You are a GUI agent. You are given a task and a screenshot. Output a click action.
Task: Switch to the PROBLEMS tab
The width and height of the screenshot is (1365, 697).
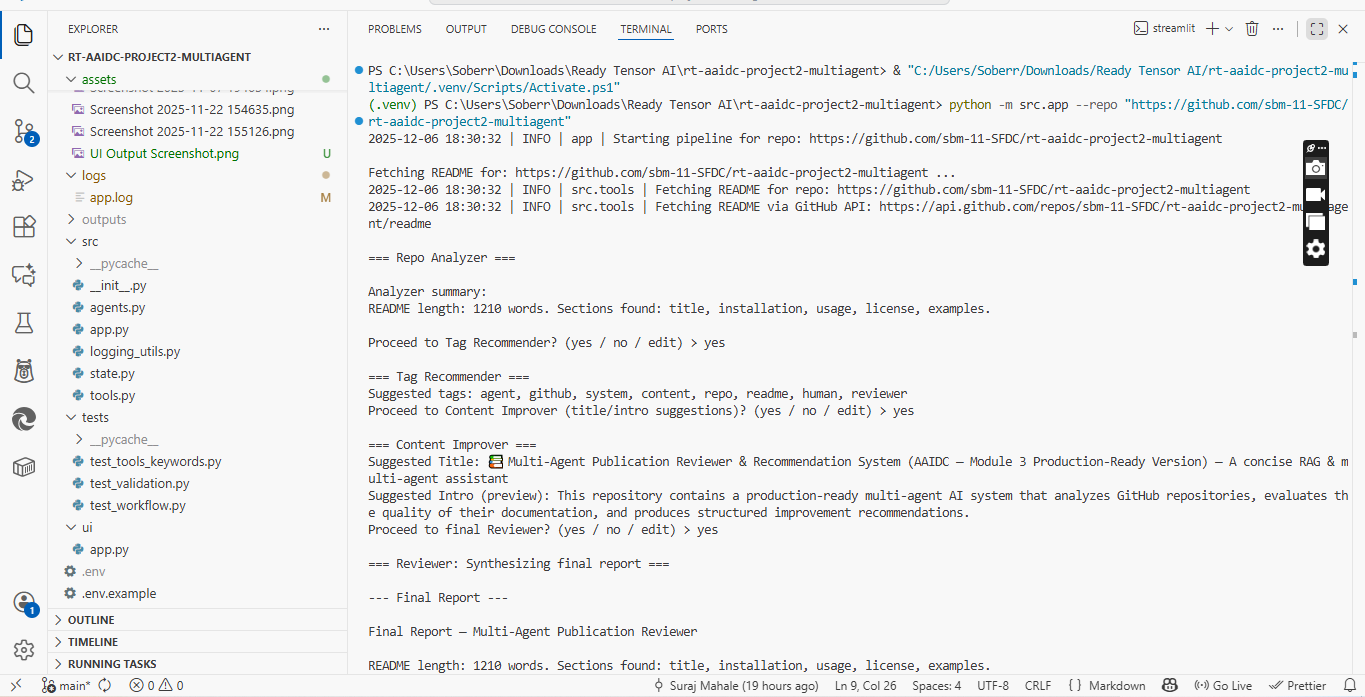point(394,29)
